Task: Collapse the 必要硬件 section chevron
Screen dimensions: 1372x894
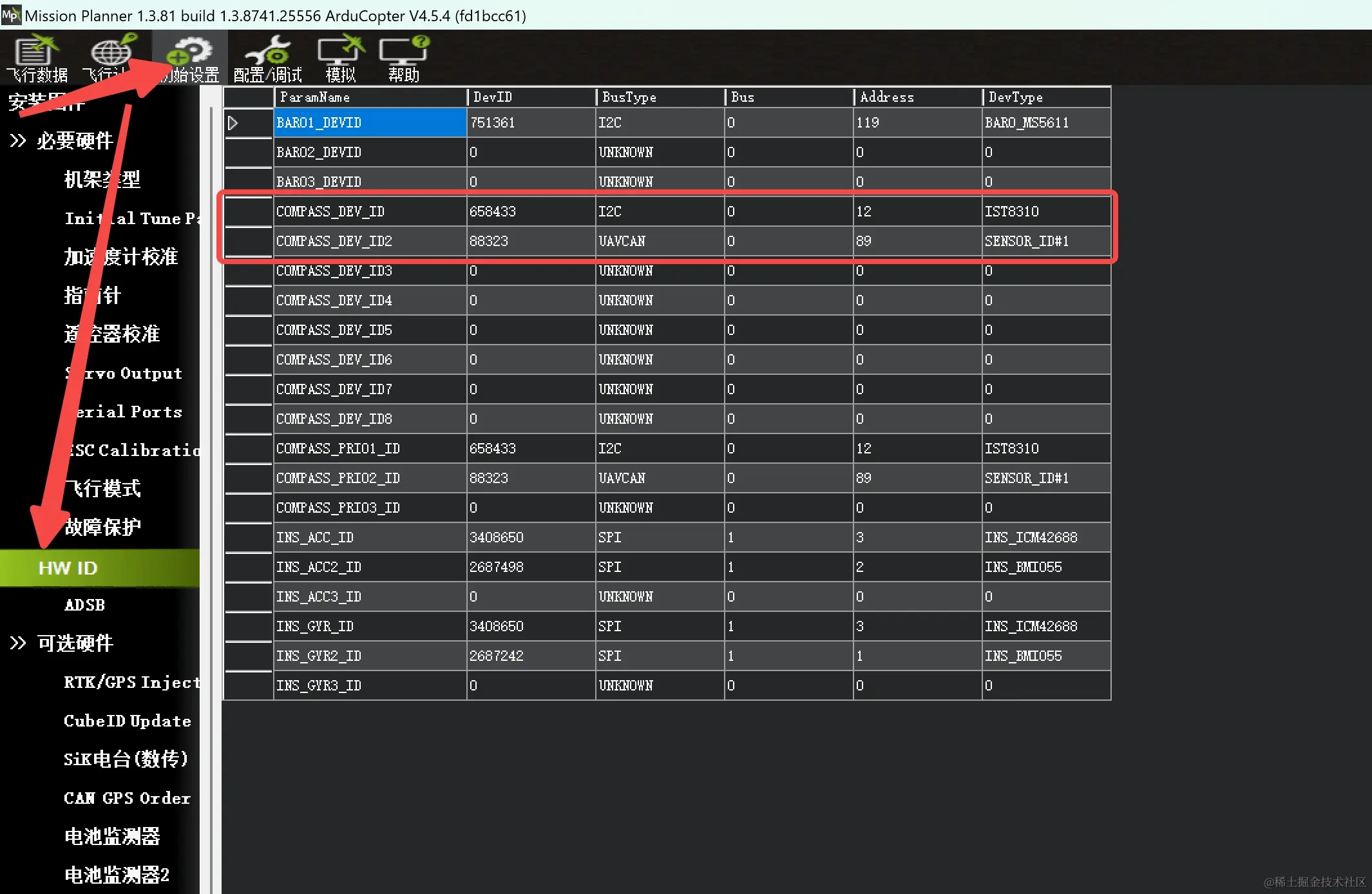Action: point(18,140)
